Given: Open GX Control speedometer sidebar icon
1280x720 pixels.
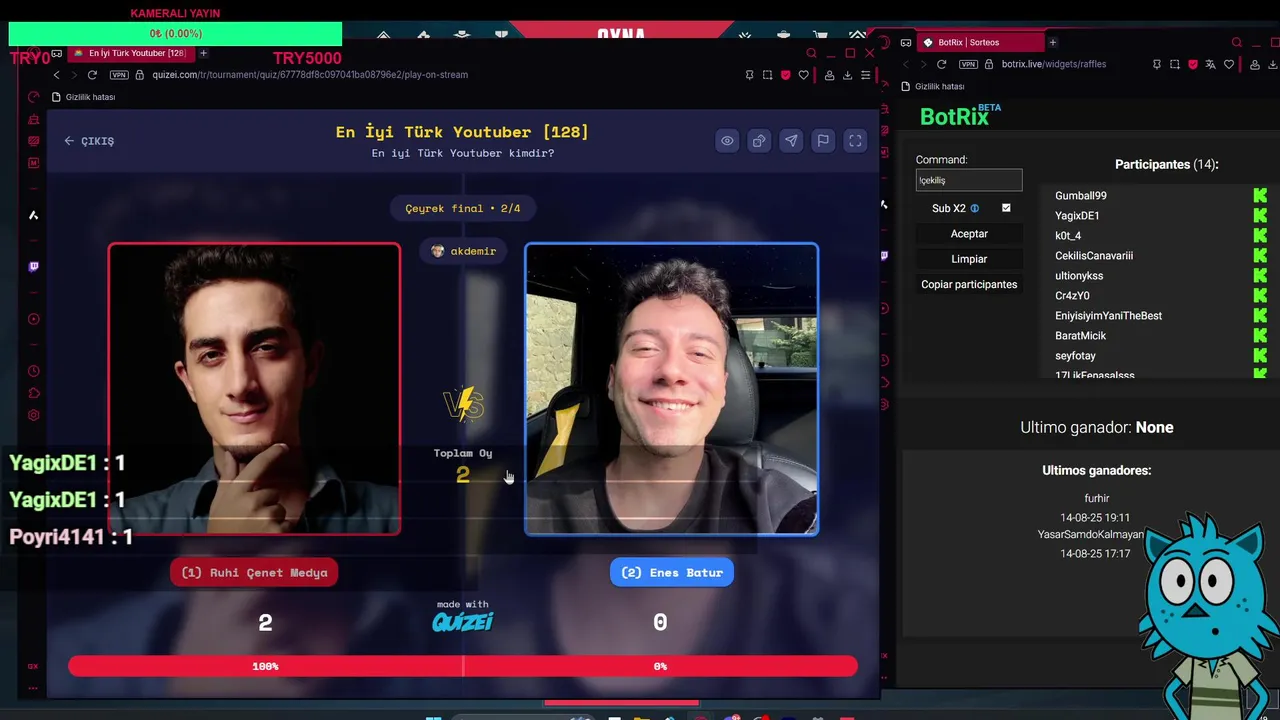Looking at the screenshot, I should click(33, 97).
